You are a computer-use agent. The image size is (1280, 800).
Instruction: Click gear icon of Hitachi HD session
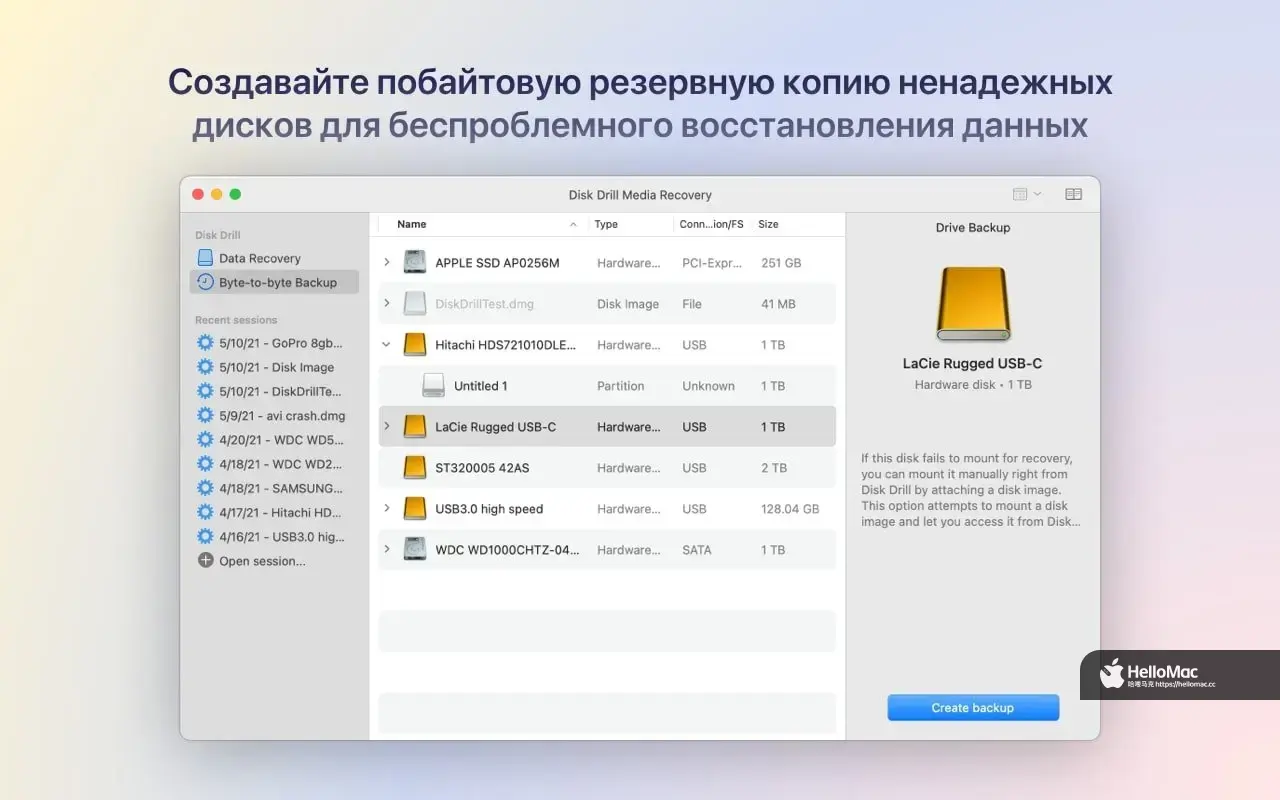(x=205, y=512)
